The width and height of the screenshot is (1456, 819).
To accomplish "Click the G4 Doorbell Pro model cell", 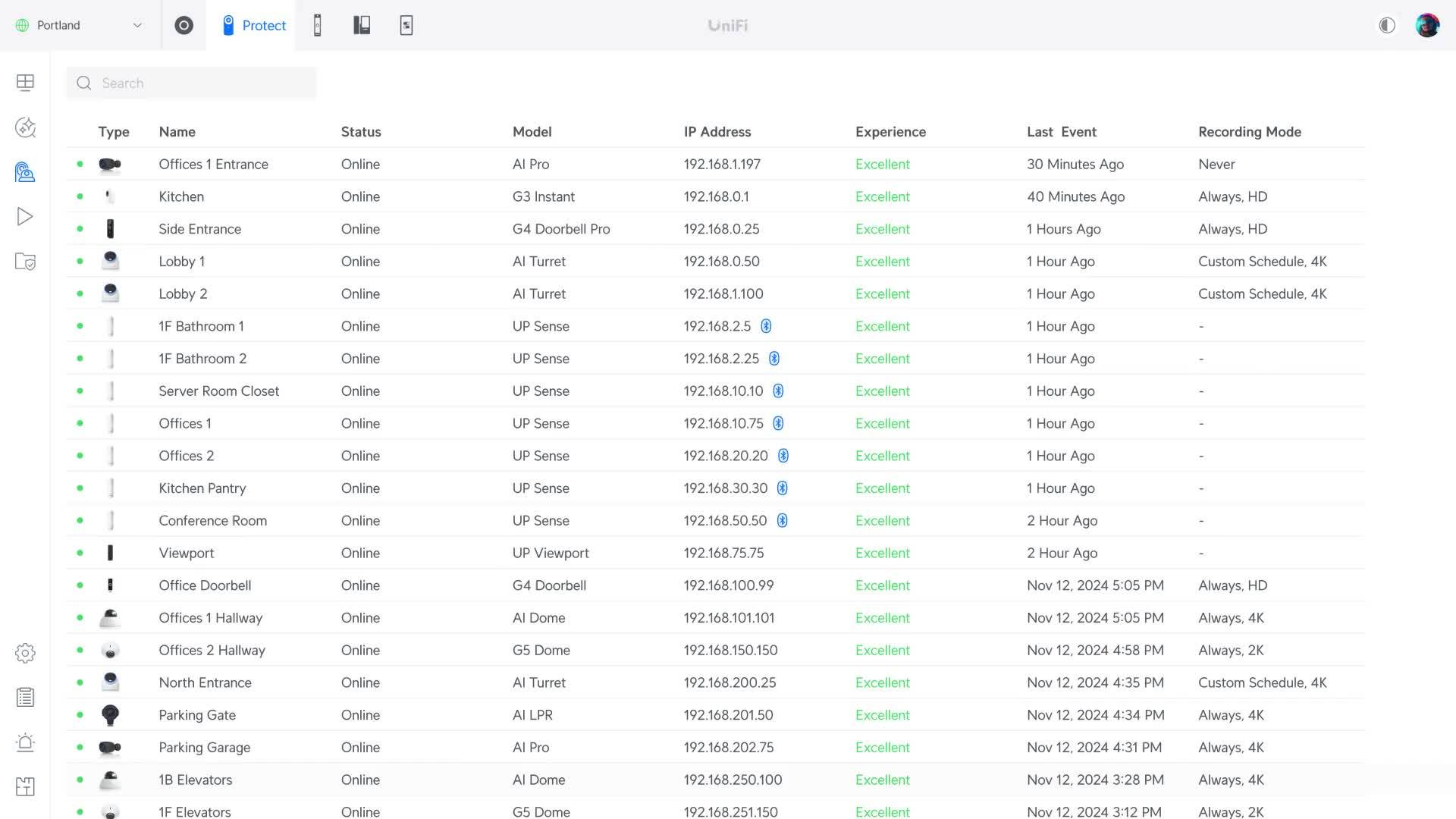I will coord(561,229).
